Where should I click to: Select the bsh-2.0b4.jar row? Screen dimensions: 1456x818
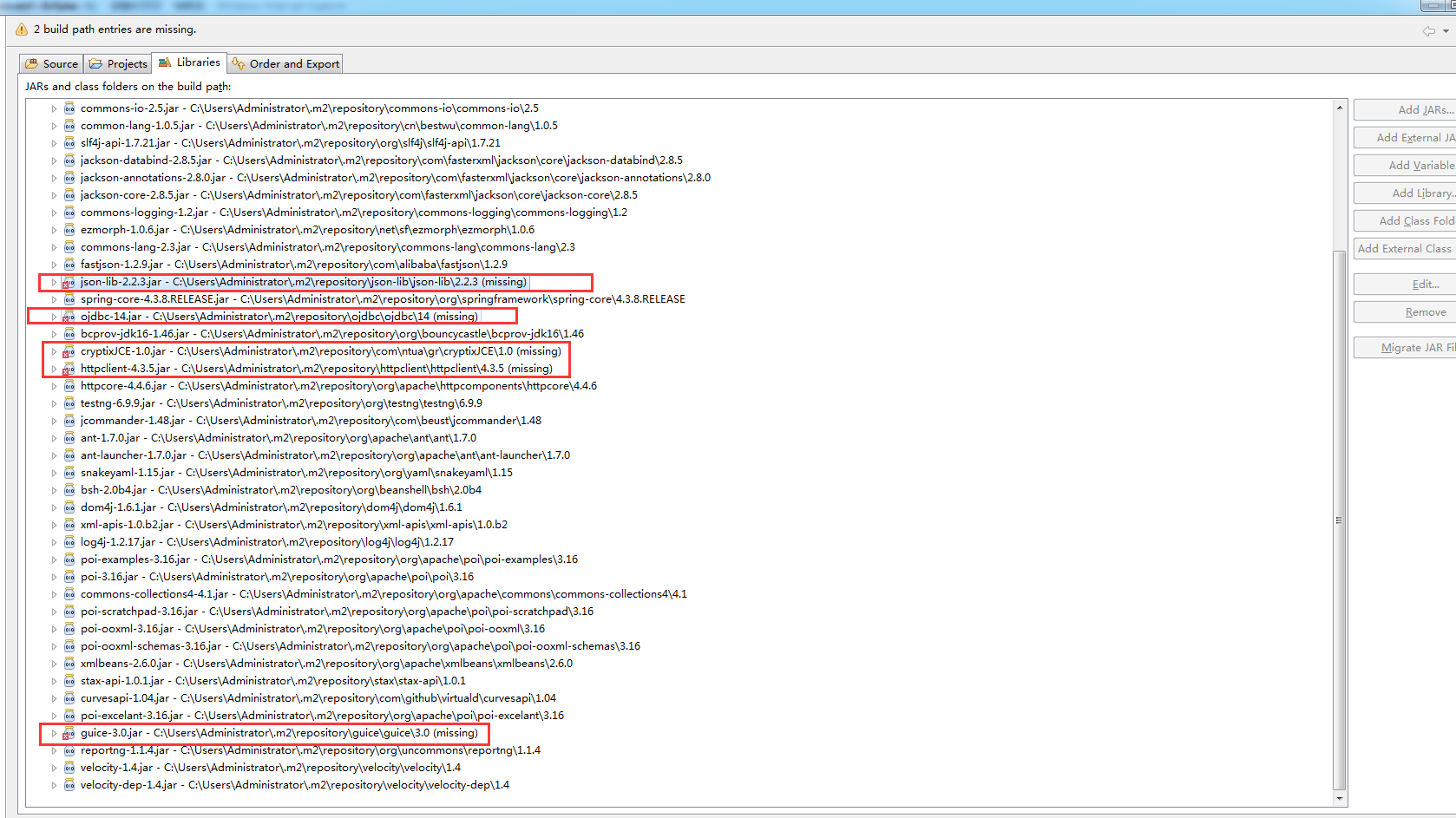tap(281, 490)
